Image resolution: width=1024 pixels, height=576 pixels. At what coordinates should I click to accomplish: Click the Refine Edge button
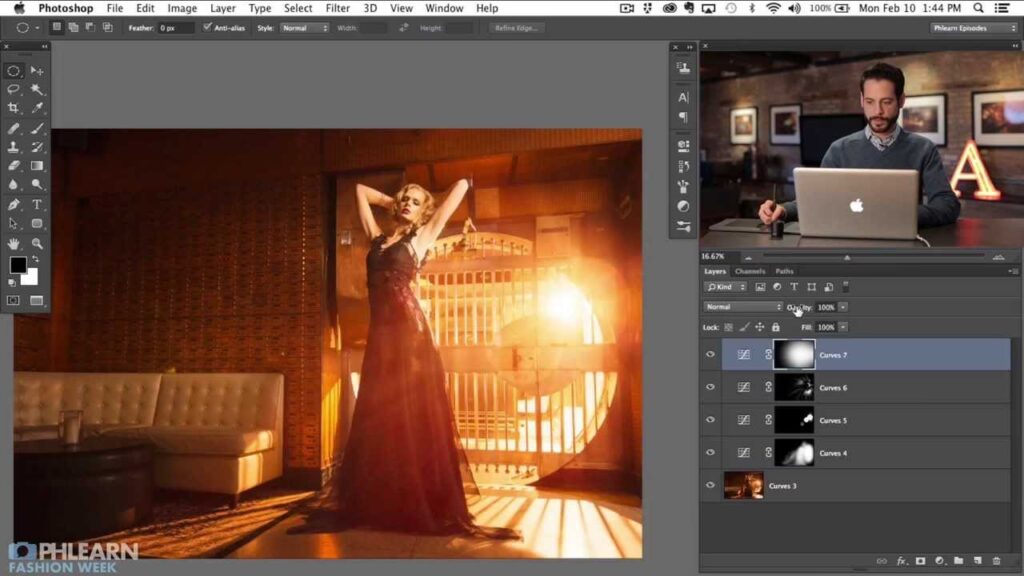[516, 28]
